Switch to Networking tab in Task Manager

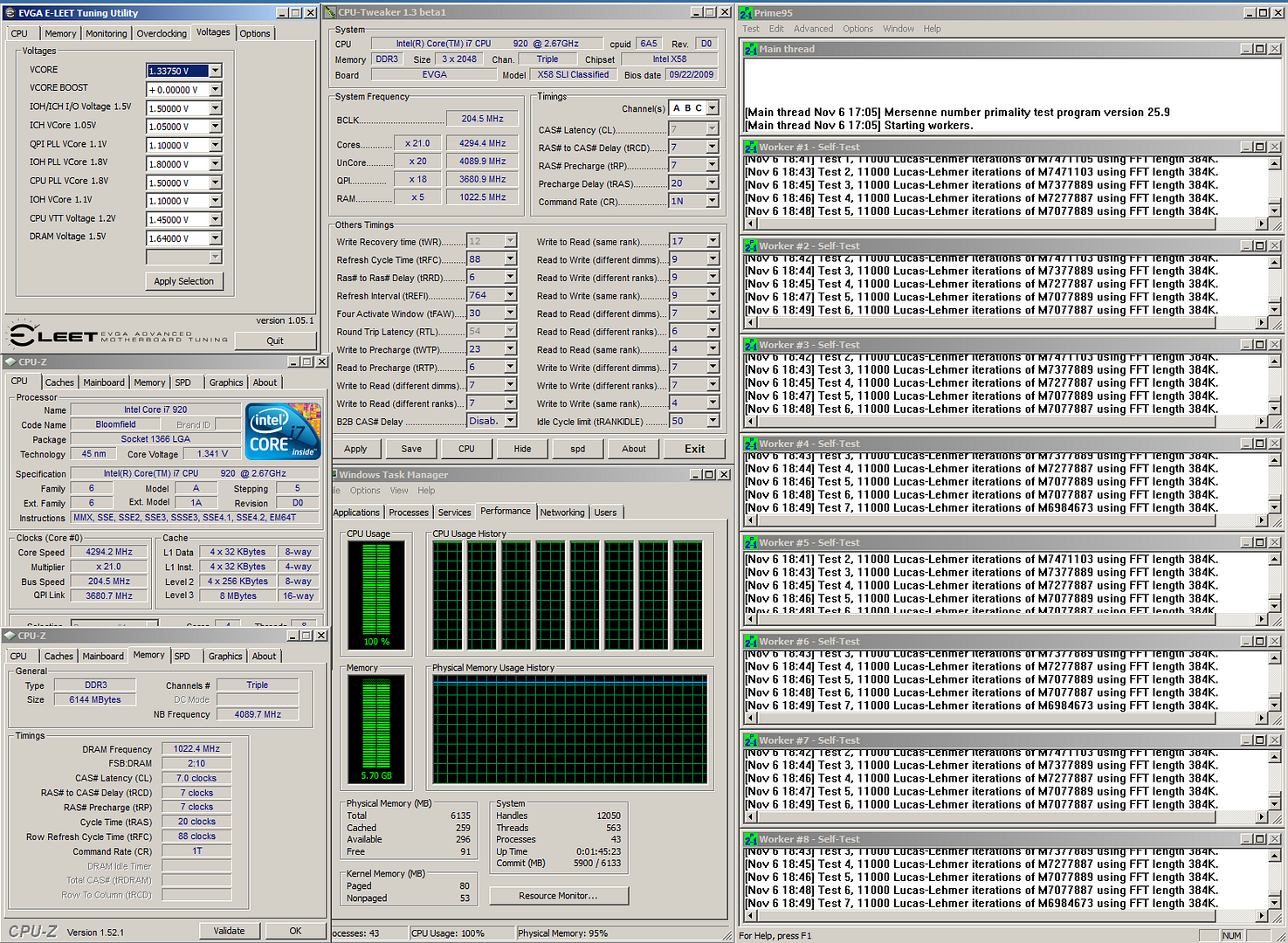pos(562,513)
